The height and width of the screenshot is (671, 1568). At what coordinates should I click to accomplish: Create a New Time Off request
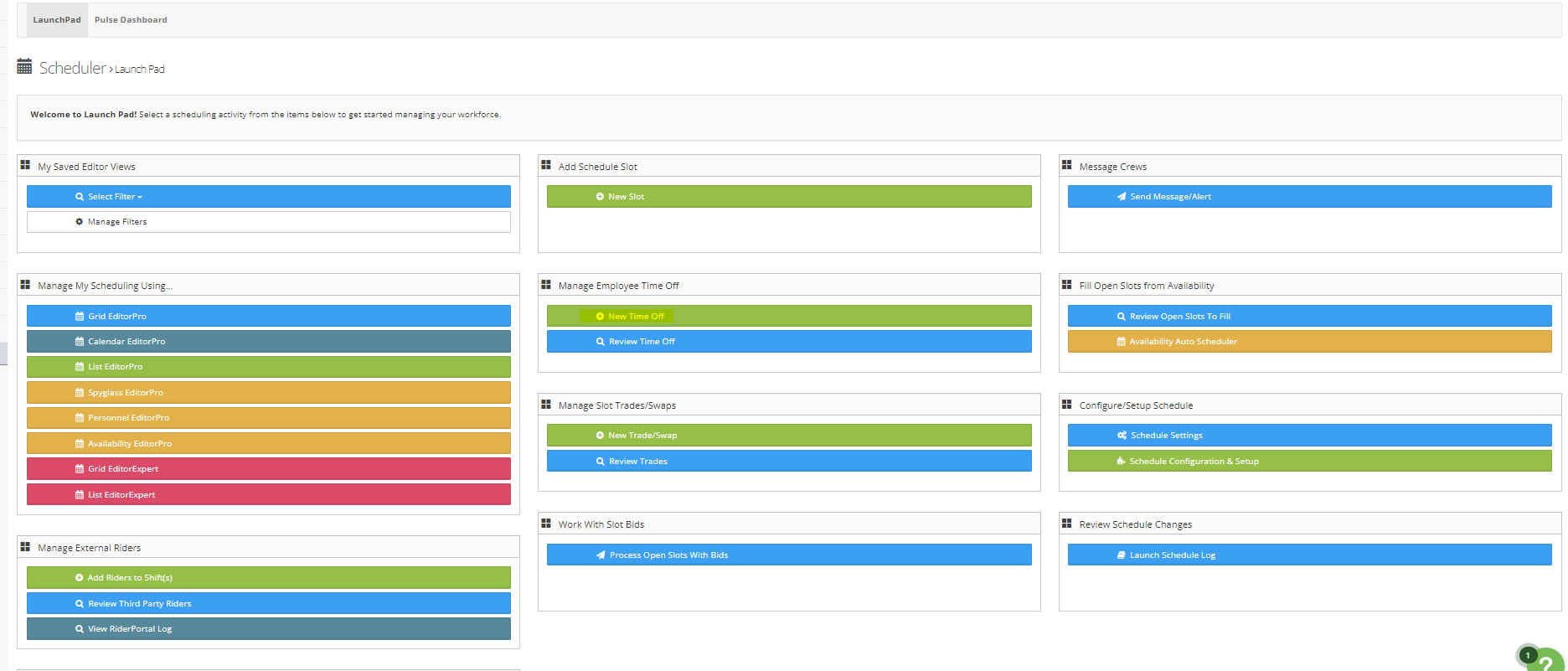(788, 317)
